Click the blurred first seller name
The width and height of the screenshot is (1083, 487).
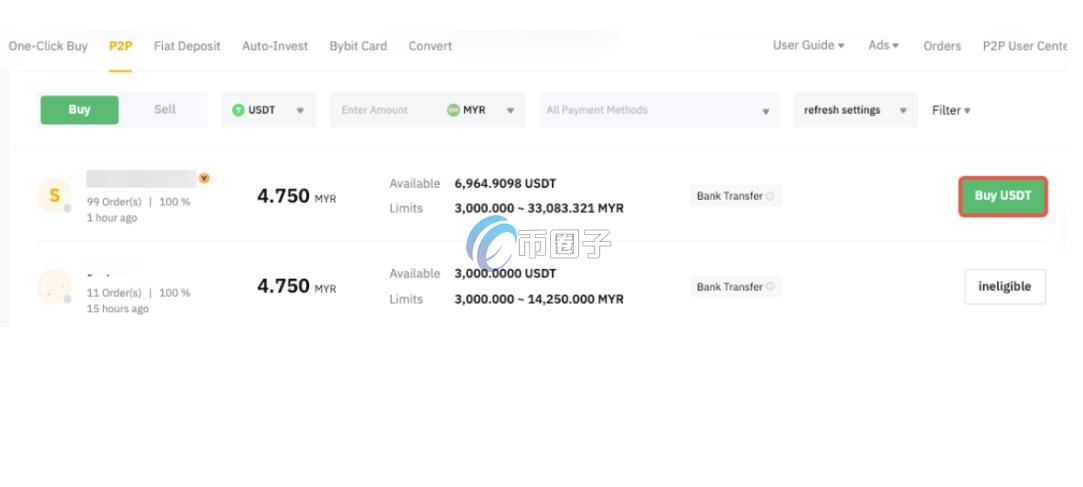pos(142,179)
